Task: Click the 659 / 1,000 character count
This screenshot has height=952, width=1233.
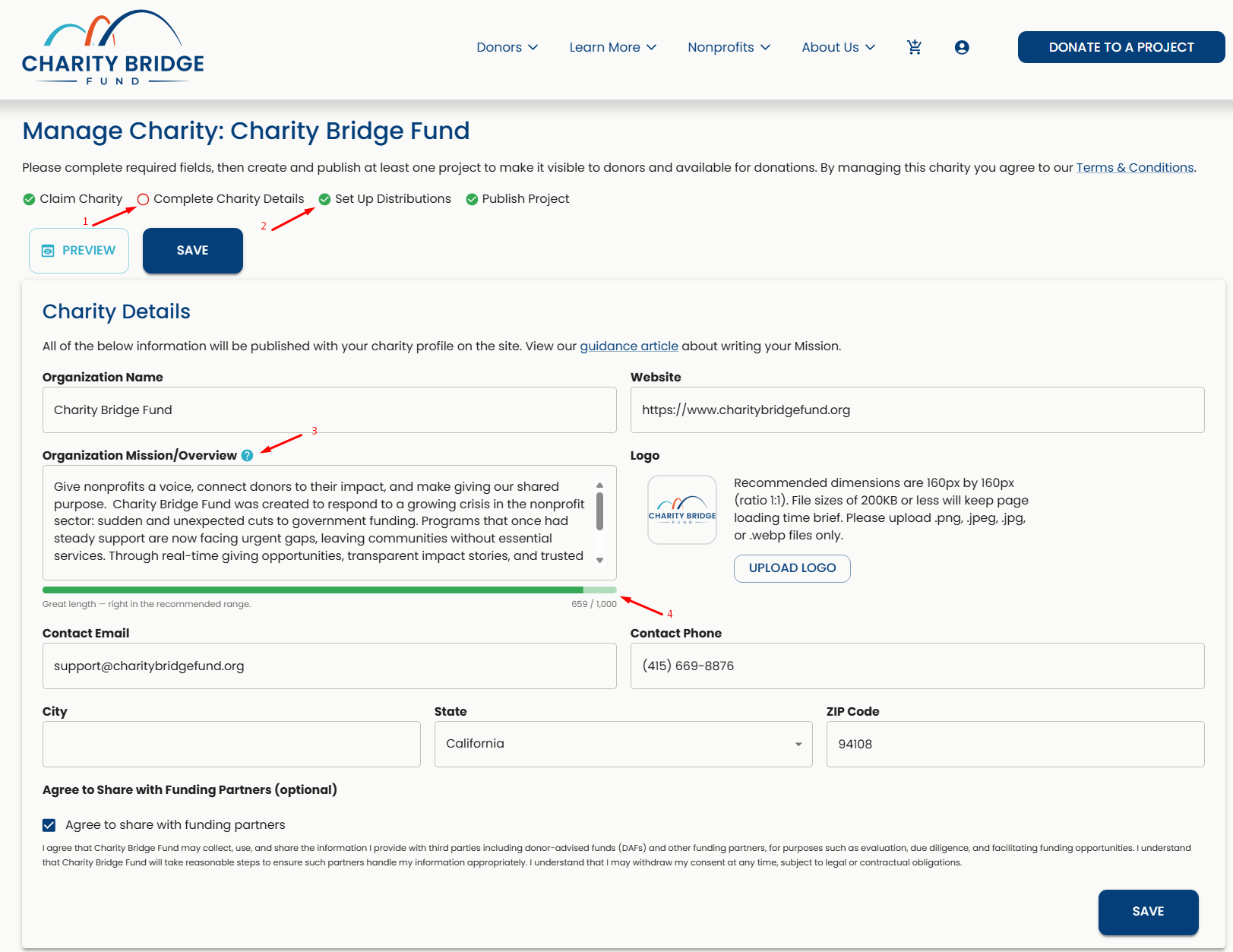Action: (594, 605)
